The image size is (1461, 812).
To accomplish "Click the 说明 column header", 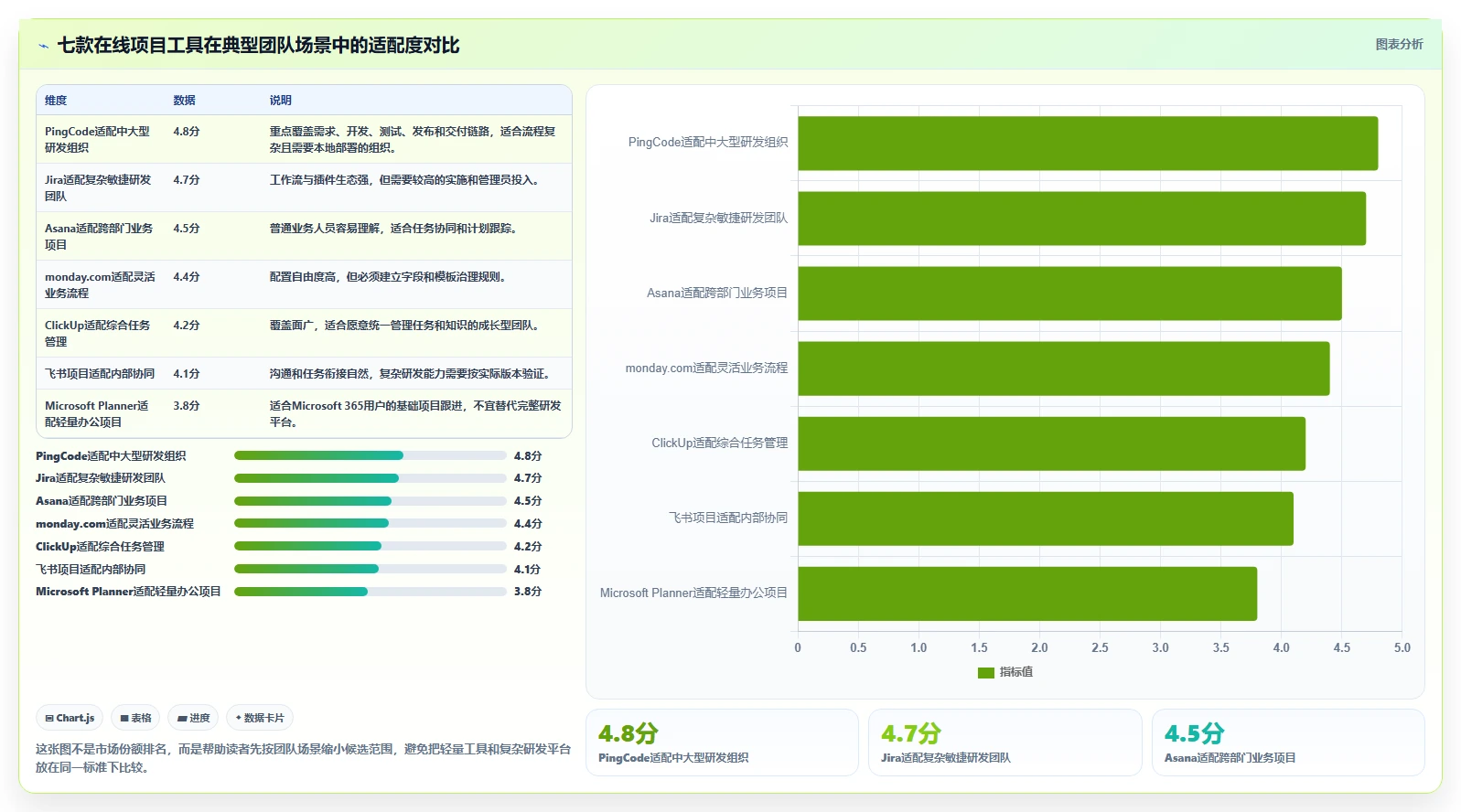I will coord(280,101).
